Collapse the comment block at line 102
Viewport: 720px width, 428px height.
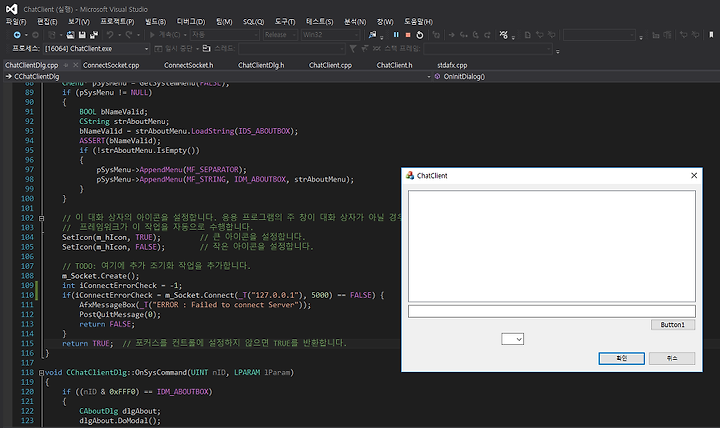pos(41,218)
